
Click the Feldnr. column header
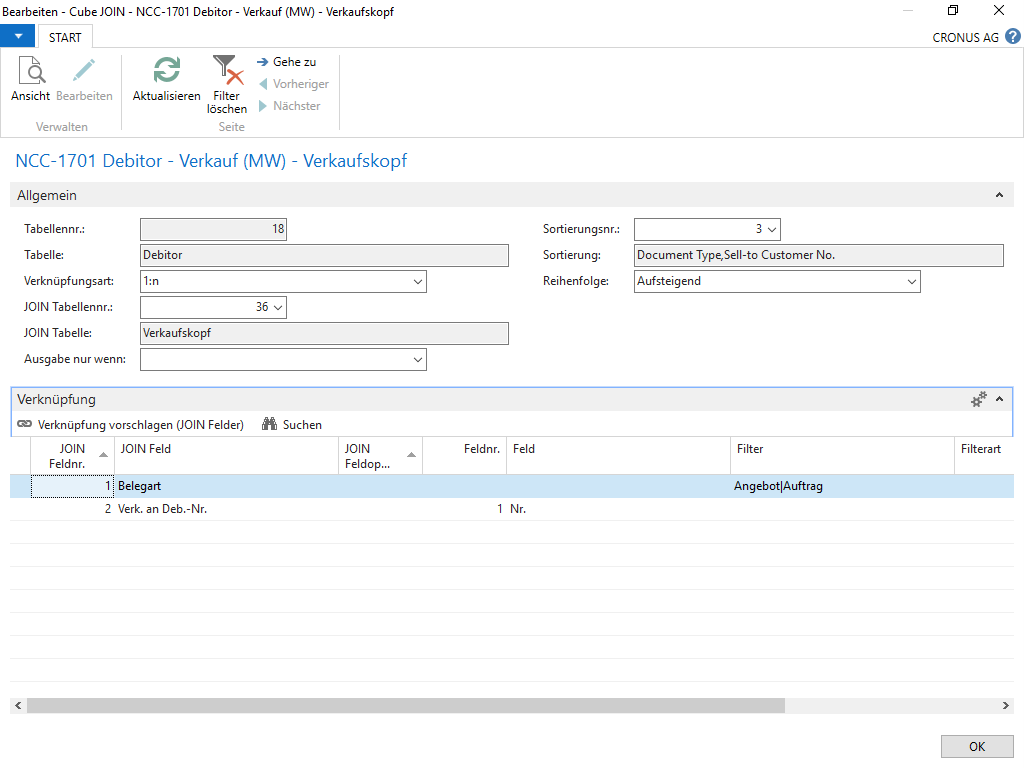pos(465,456)
